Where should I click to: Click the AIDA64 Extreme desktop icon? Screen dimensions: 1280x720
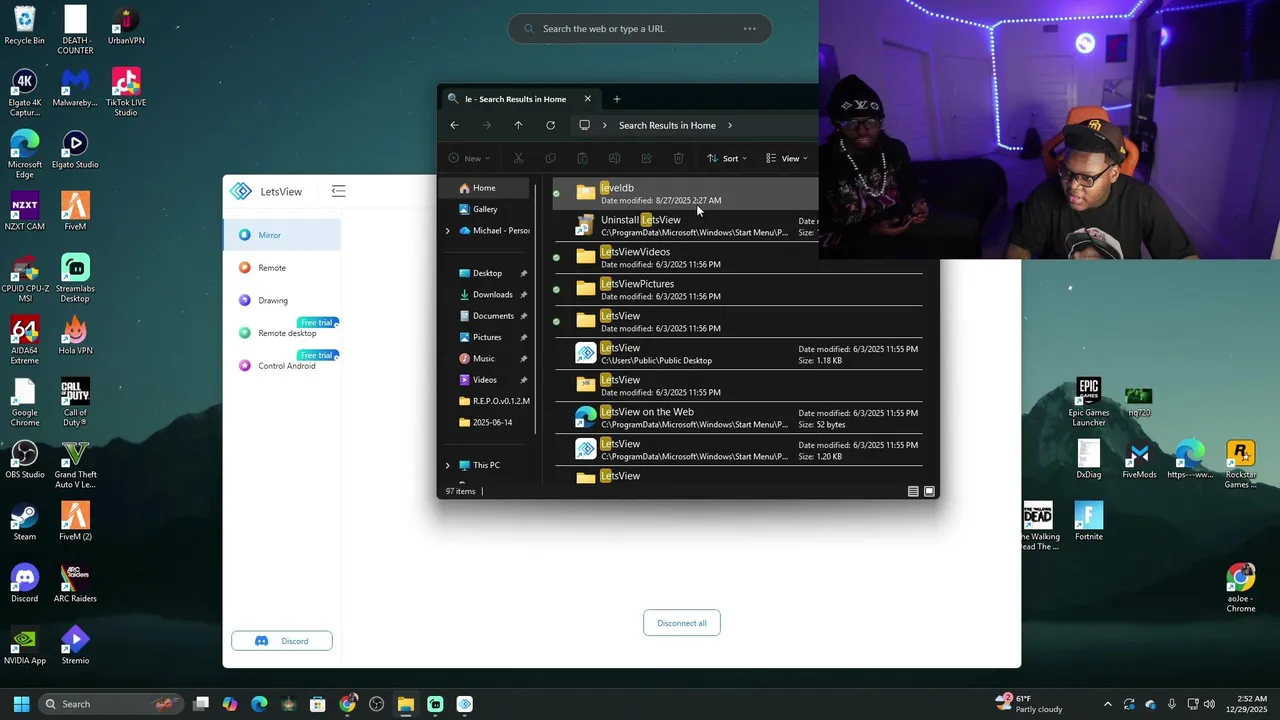coord(24,340)
